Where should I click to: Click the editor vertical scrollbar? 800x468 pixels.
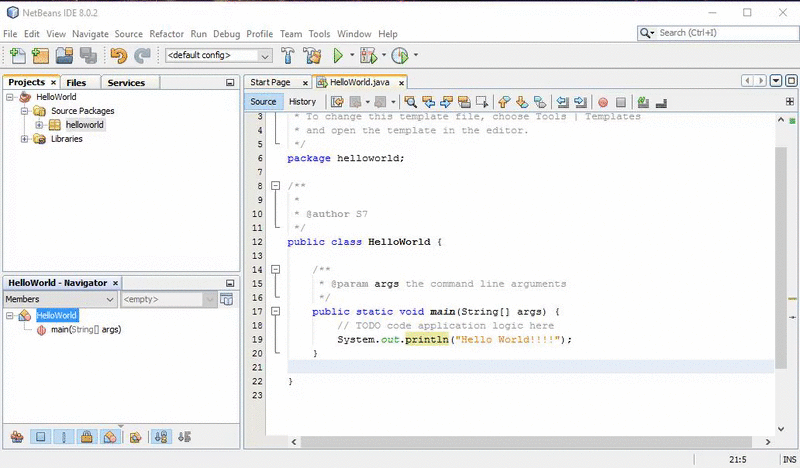(x=781, y=258)
